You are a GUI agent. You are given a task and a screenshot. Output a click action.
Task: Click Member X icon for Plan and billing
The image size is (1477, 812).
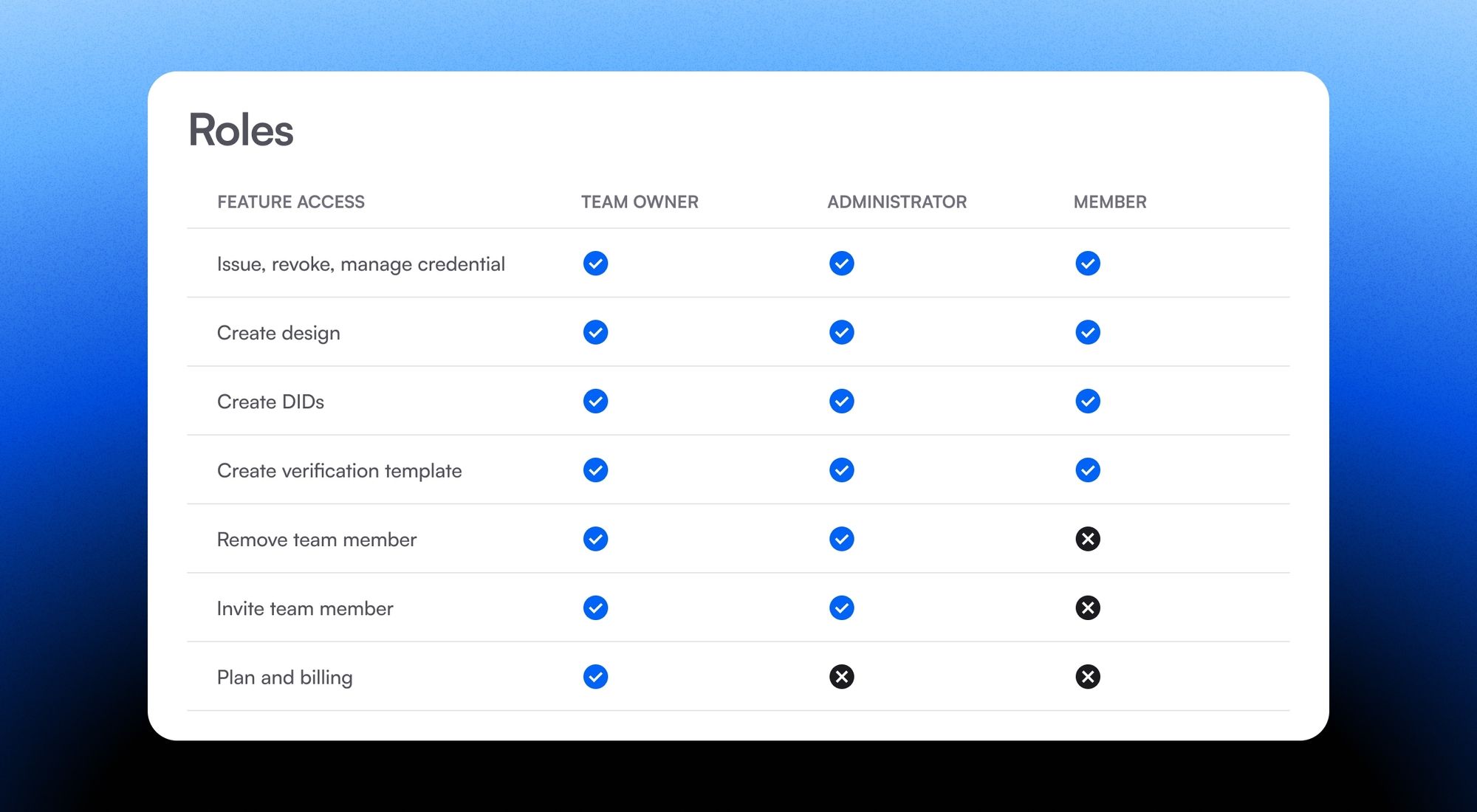(1087, 677)
